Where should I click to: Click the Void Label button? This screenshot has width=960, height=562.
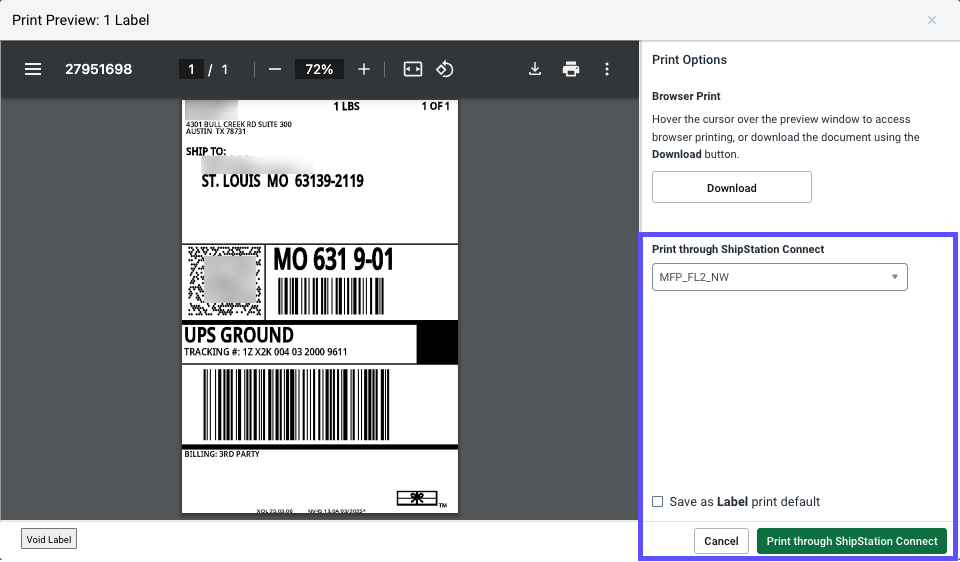click(49, 540)
